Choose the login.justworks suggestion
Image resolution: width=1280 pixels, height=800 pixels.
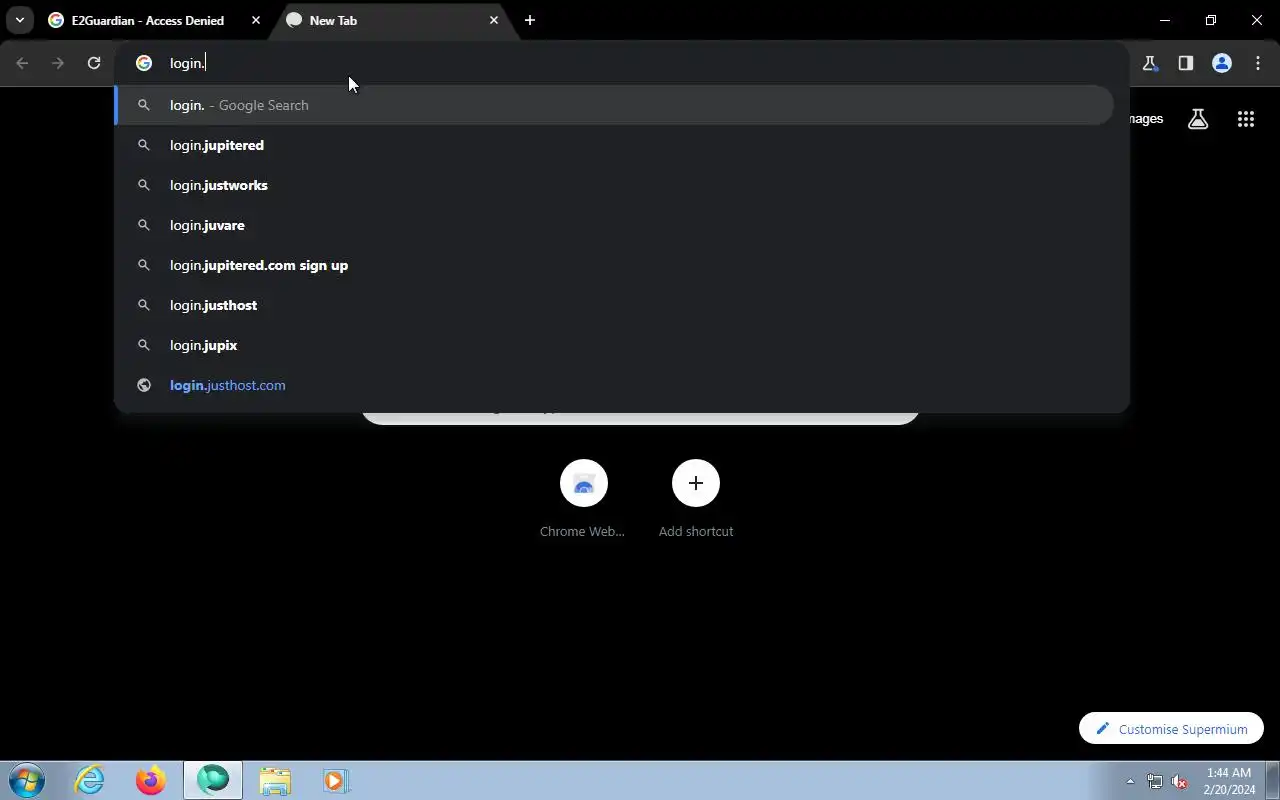click(x=614, y=185)
